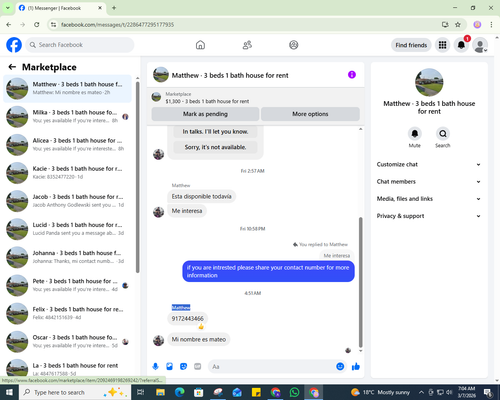
Task: Click the conversation list scrollbar
Action: (x=137, y=177)
